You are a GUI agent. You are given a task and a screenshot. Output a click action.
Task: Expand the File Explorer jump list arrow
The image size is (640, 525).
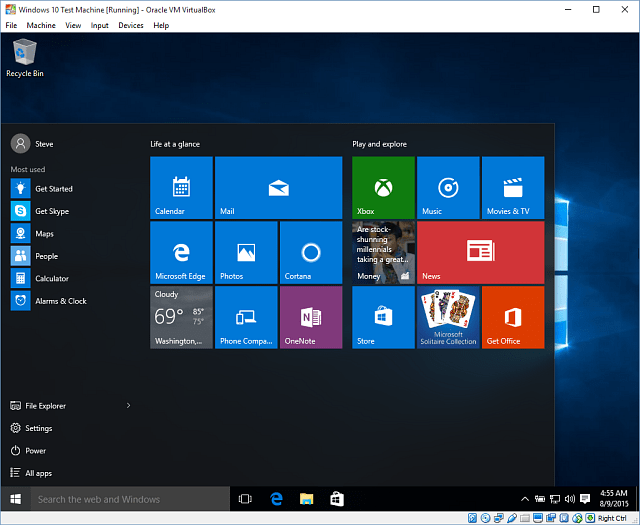[128, 405]
